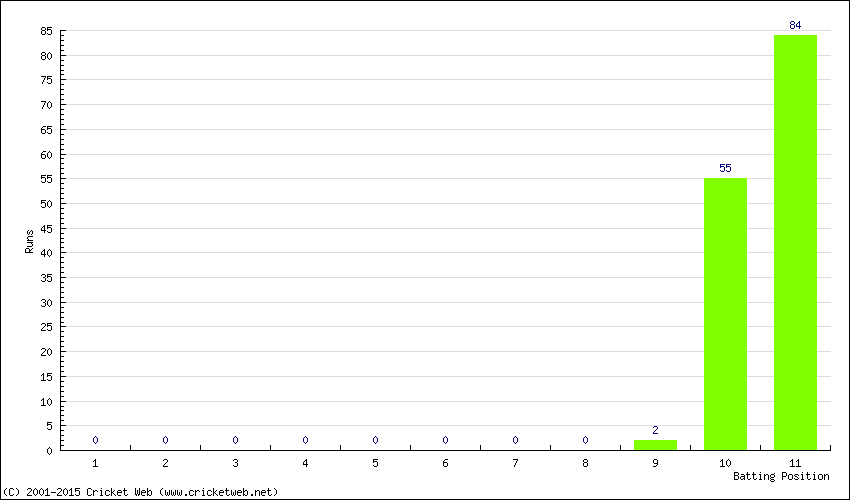Click the green bar for batting position 10

click(x=725, y=314)
